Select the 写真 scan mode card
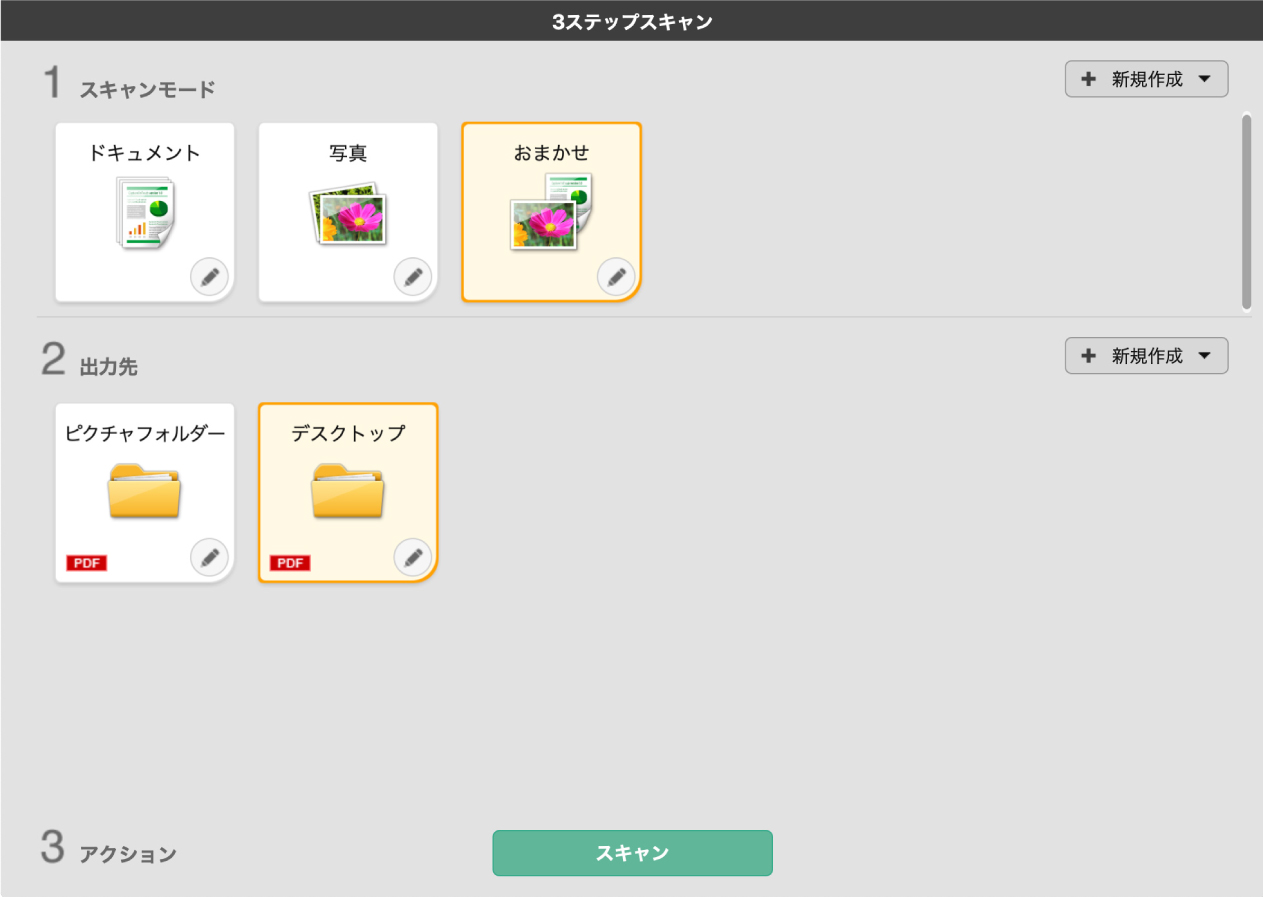Image resolution: width=1263 pixels, height=897 pixels. [x=348, y=211]
